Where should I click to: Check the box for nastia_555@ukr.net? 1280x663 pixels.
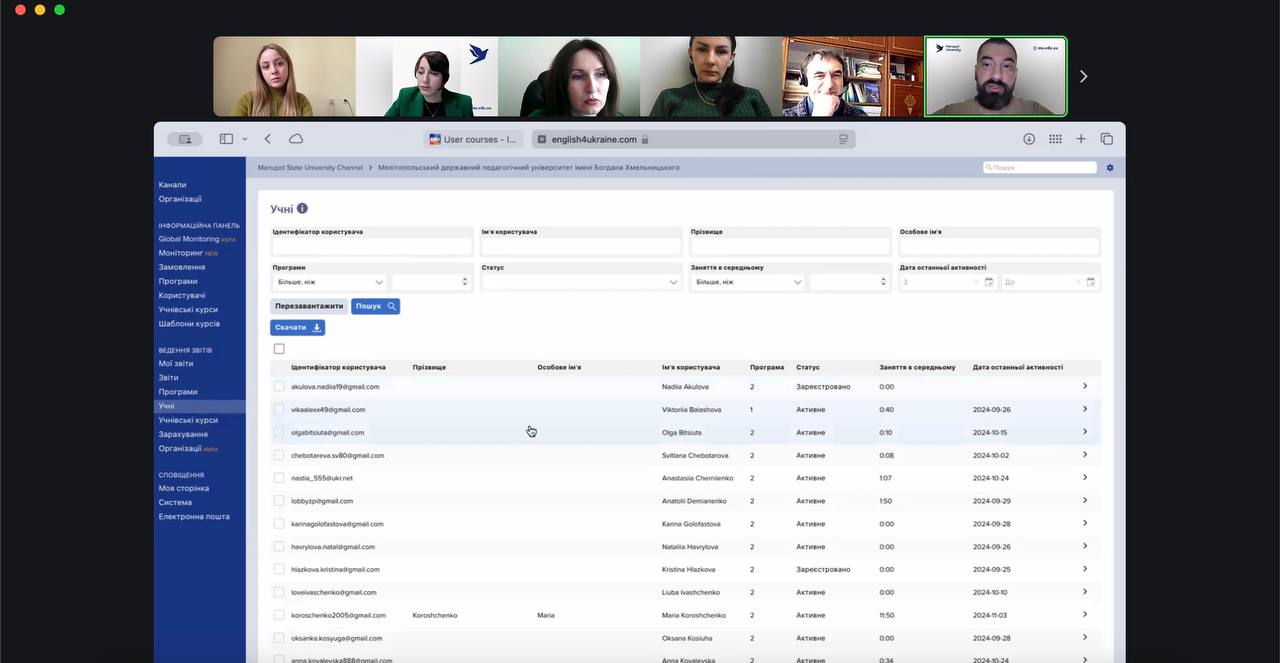[279, 478]
